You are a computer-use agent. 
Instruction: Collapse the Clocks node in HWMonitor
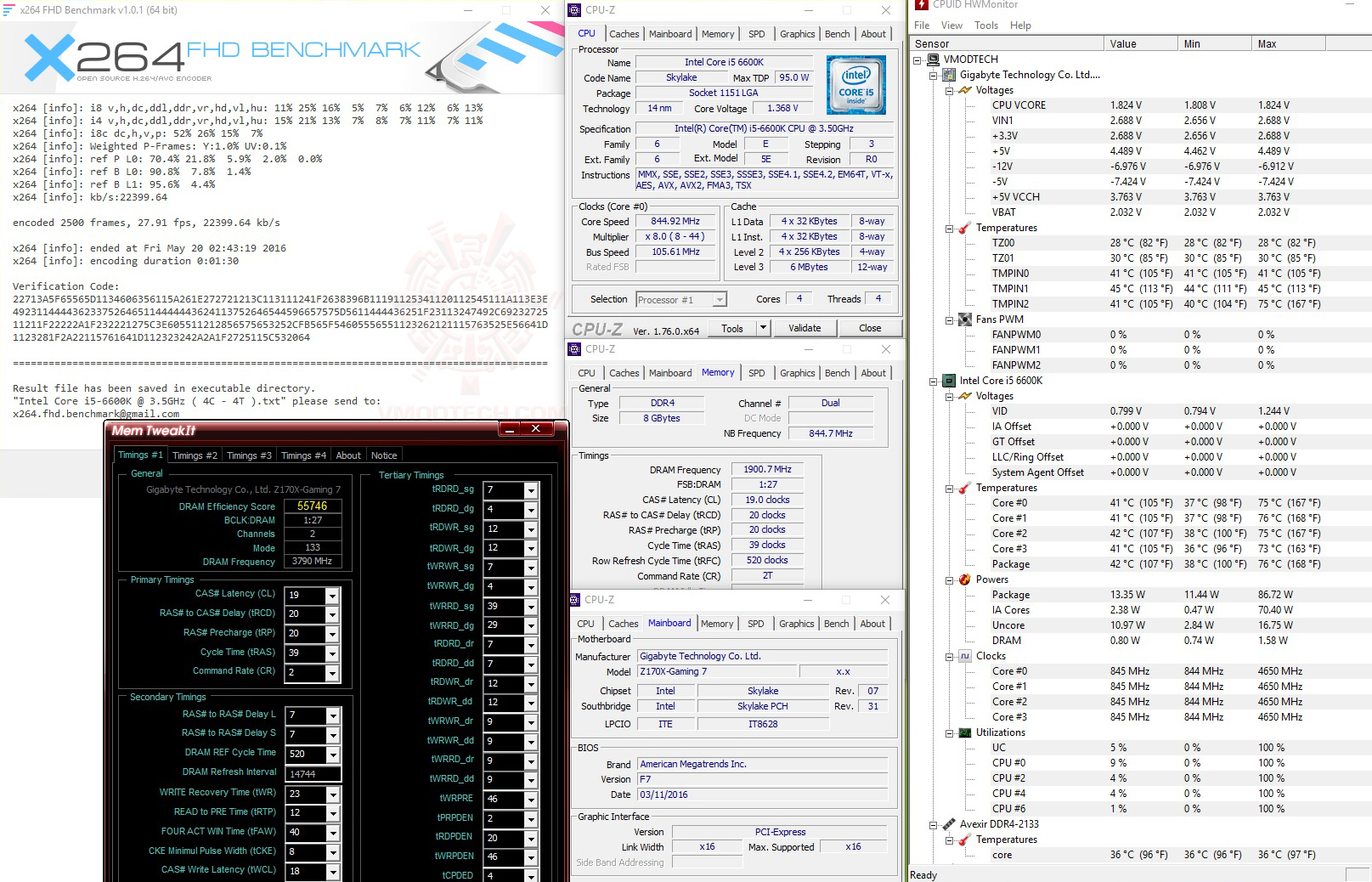(x=950, y=657)
